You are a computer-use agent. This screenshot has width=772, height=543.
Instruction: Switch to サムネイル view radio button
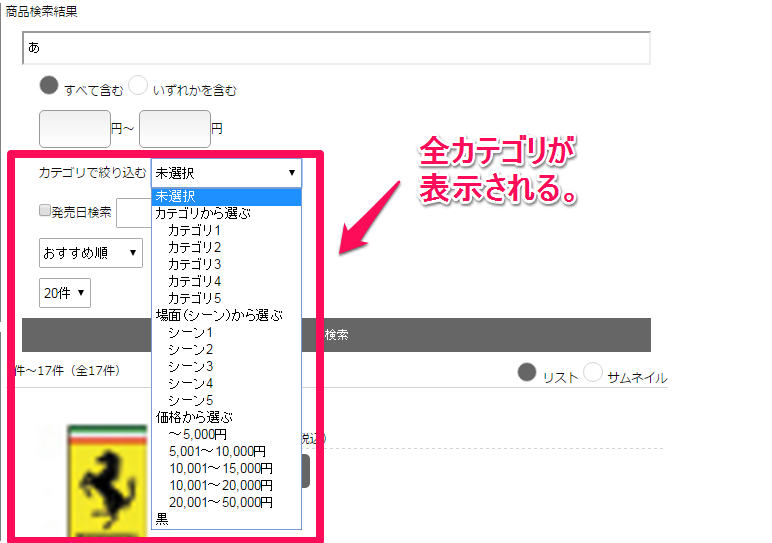(x=593, y=373)
